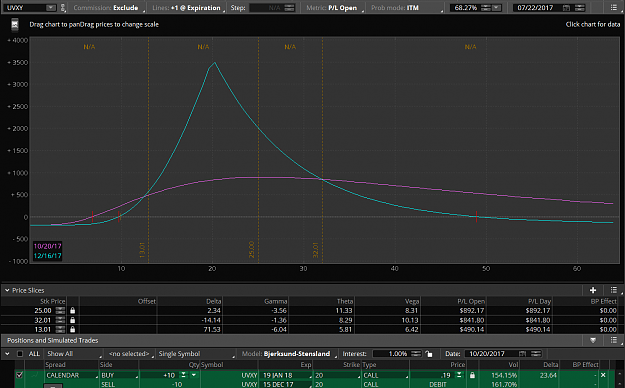
Task: Click the 32.01 price slice line label
Action: pos(316,250)
